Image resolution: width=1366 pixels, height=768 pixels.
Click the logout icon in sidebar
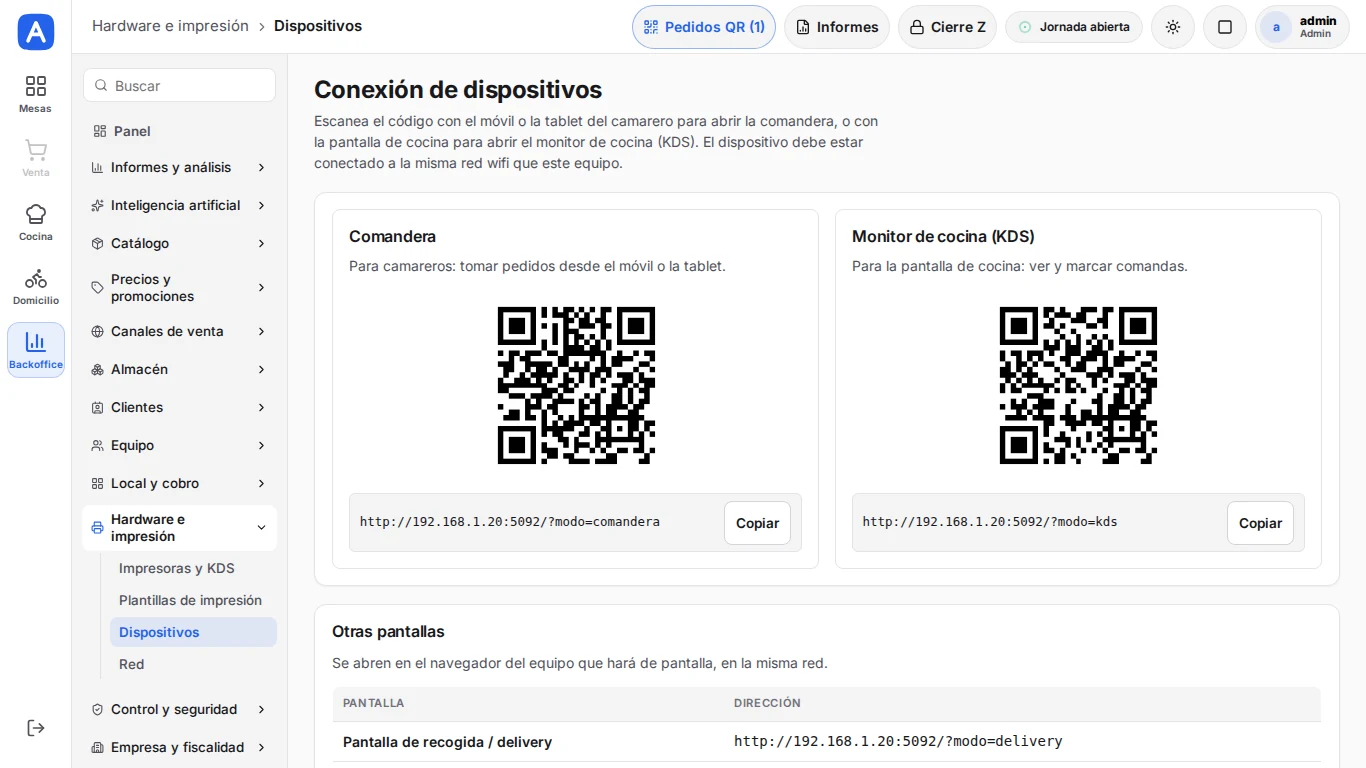(x=36, y=728)
